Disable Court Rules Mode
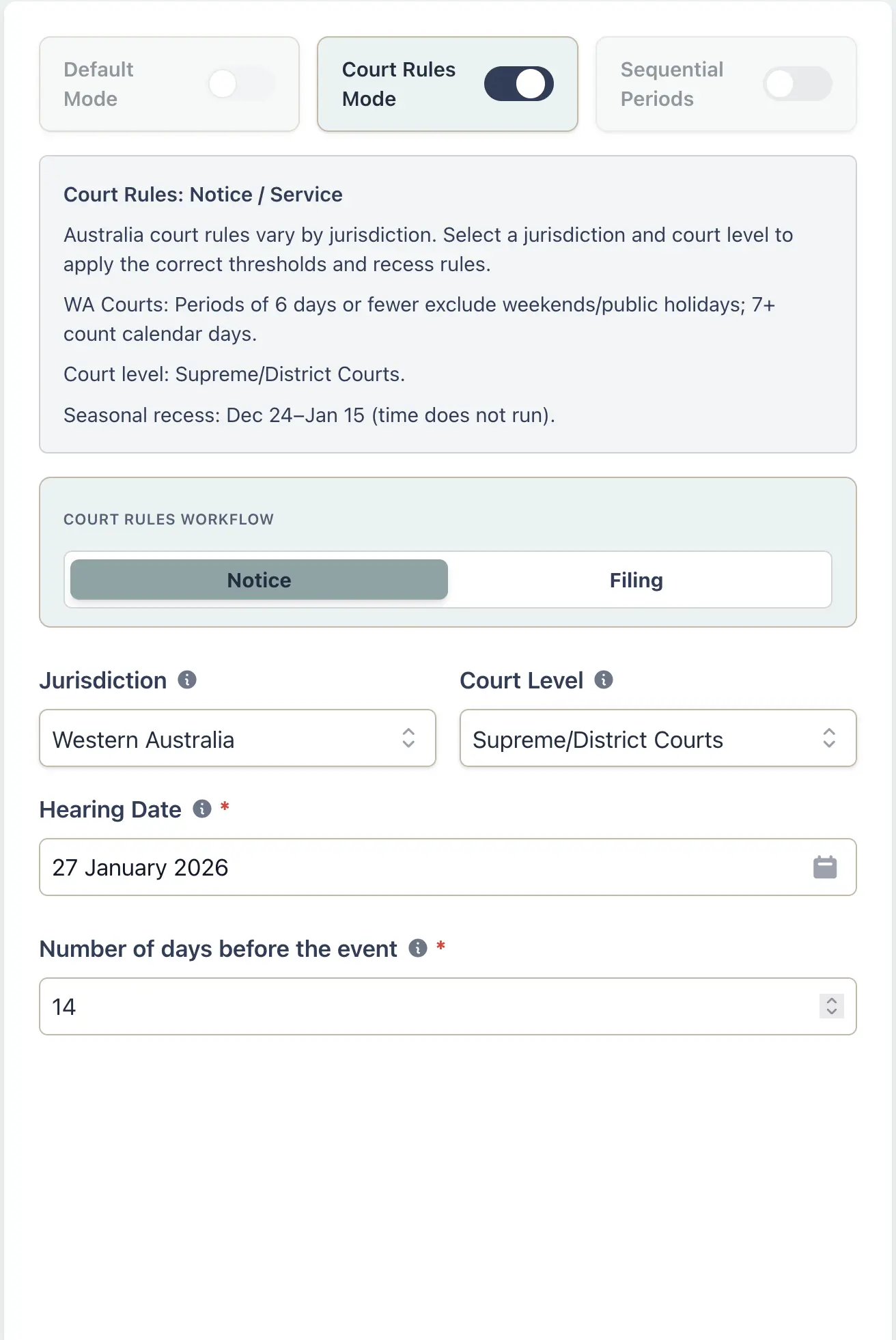This screenshot has height=1340, width=896. coord(519,83)
